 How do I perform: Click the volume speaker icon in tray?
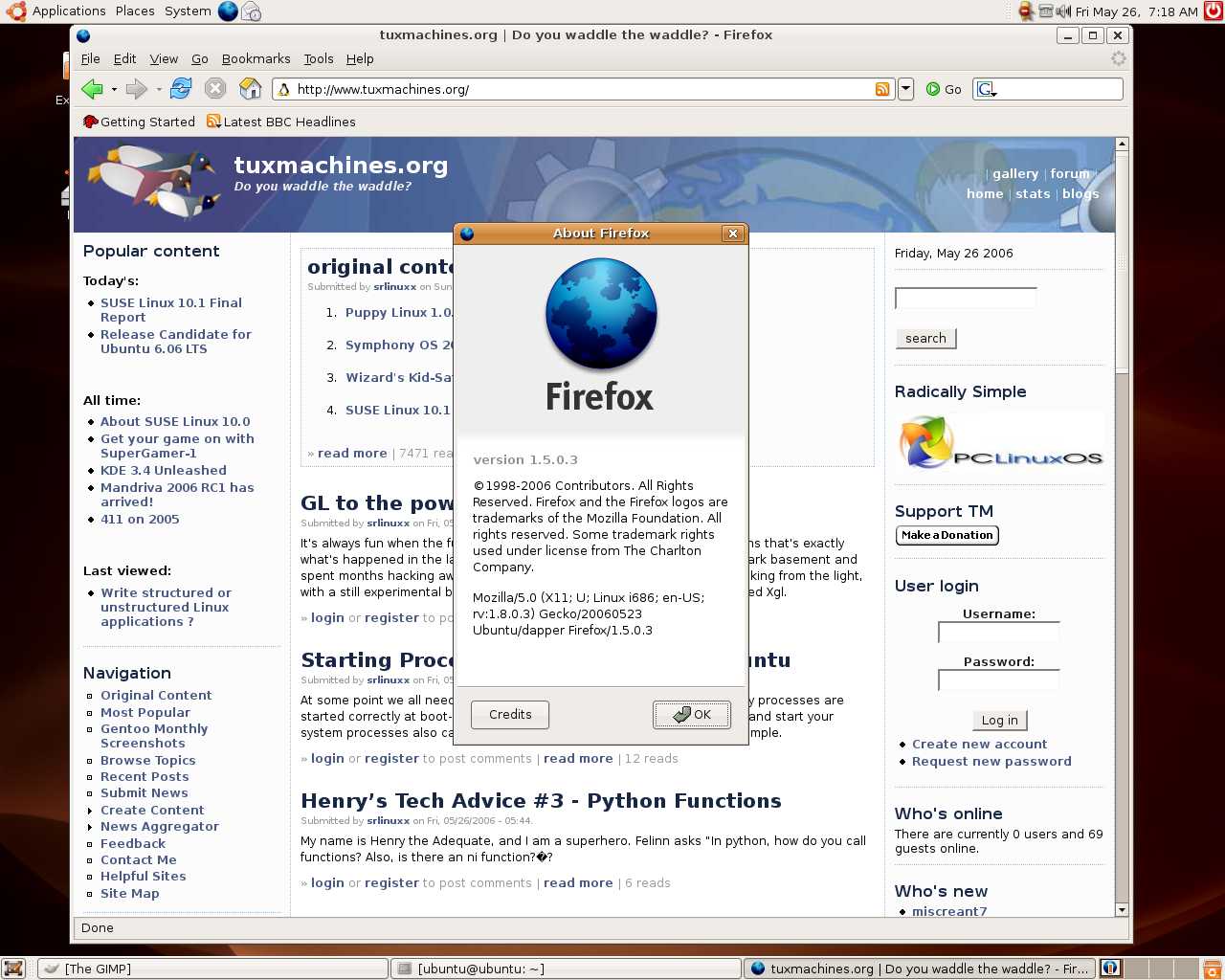tap(1063, 11)
